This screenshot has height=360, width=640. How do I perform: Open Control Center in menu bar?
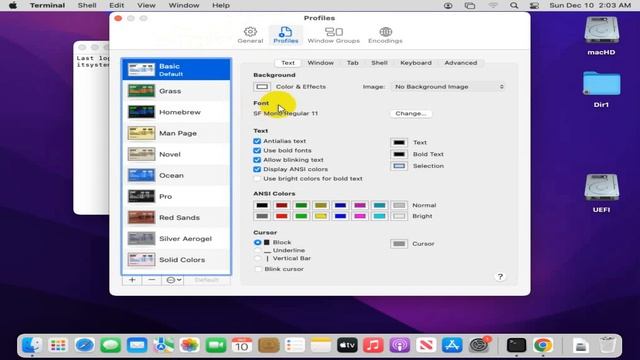[534, 5]
